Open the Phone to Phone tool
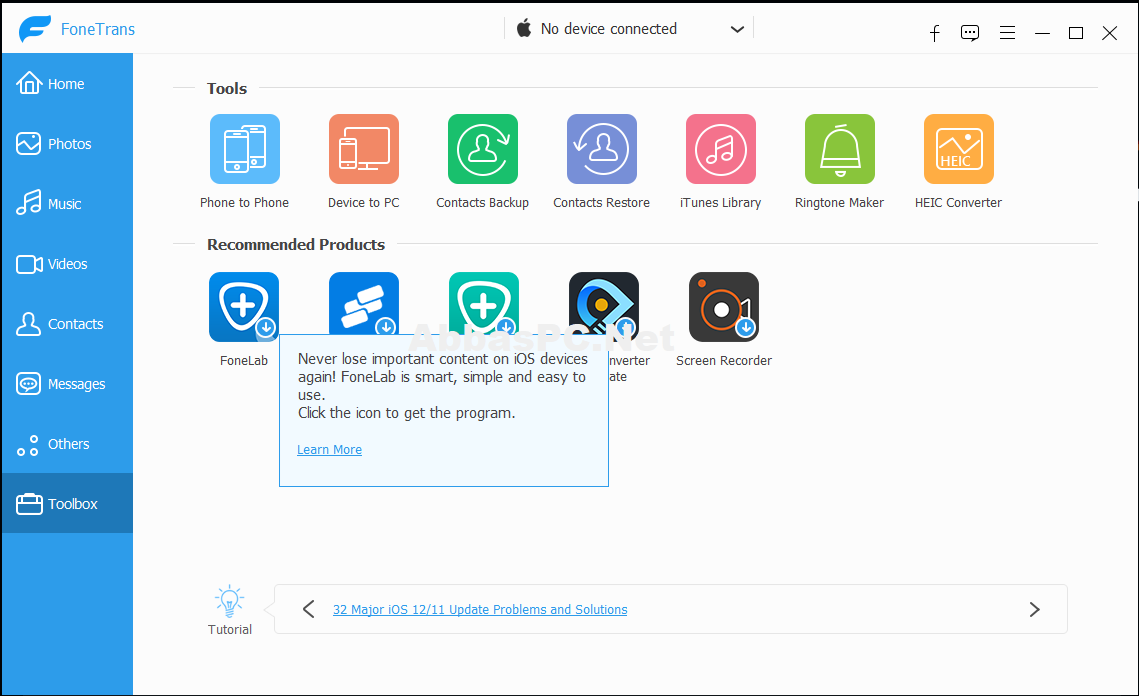The height and width of the screenshot is (696, 1139). click(245, 149)
